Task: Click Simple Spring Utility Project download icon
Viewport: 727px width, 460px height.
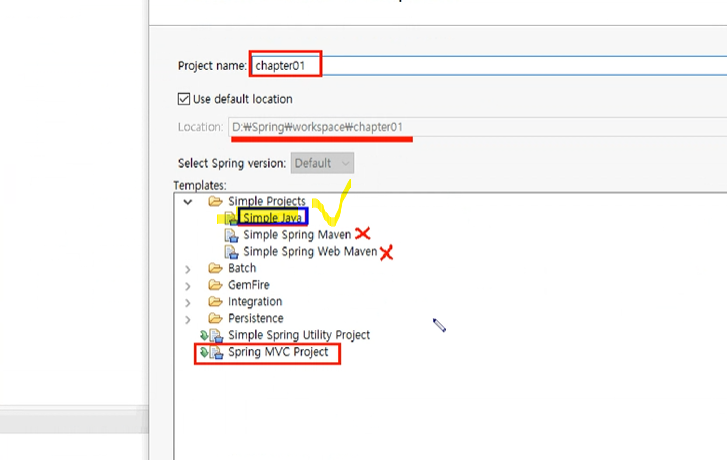Action: pyautogui.click(x=204, y=335)
